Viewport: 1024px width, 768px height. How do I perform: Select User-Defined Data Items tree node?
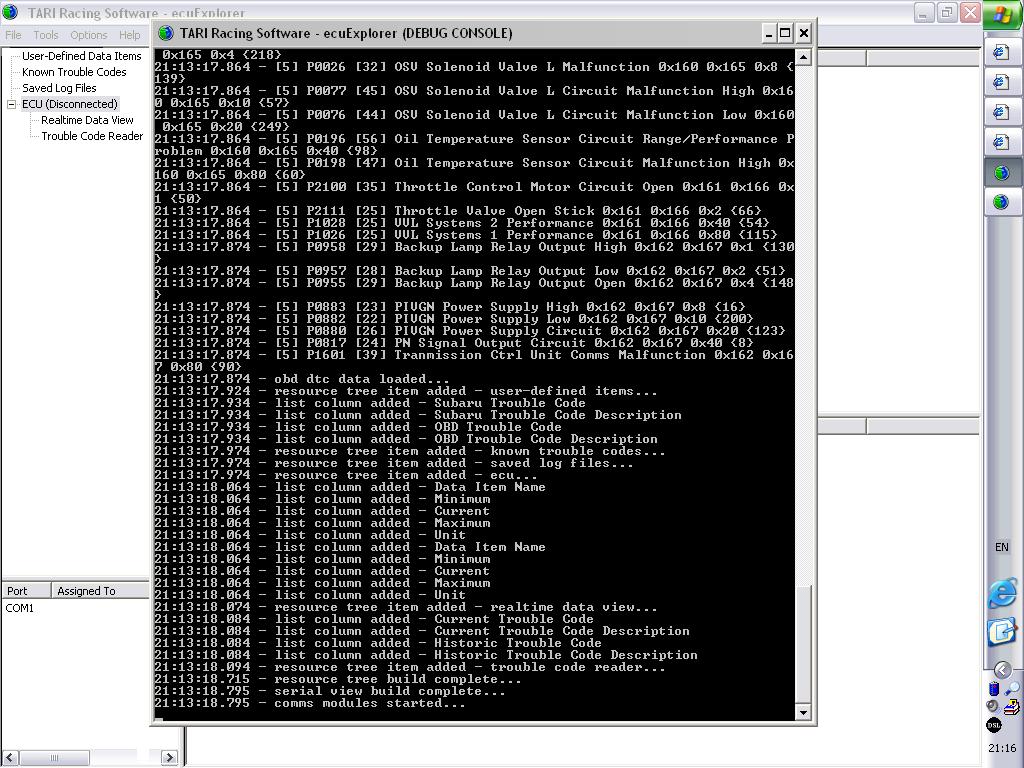[x=82, y=56]
